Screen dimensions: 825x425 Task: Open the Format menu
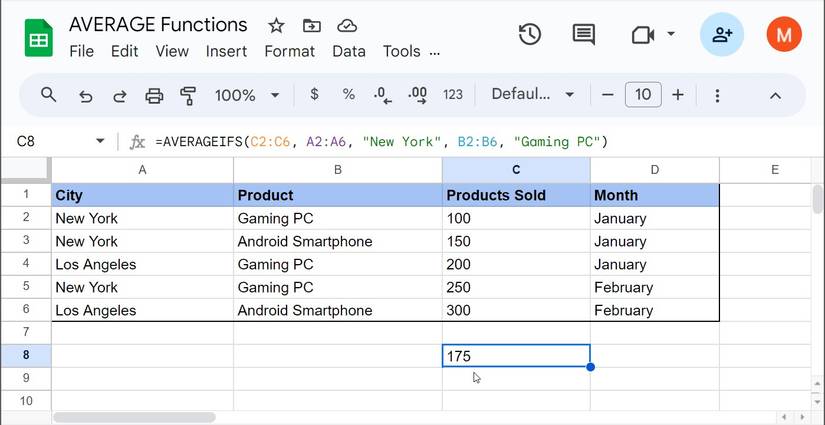tap(289, 51)
